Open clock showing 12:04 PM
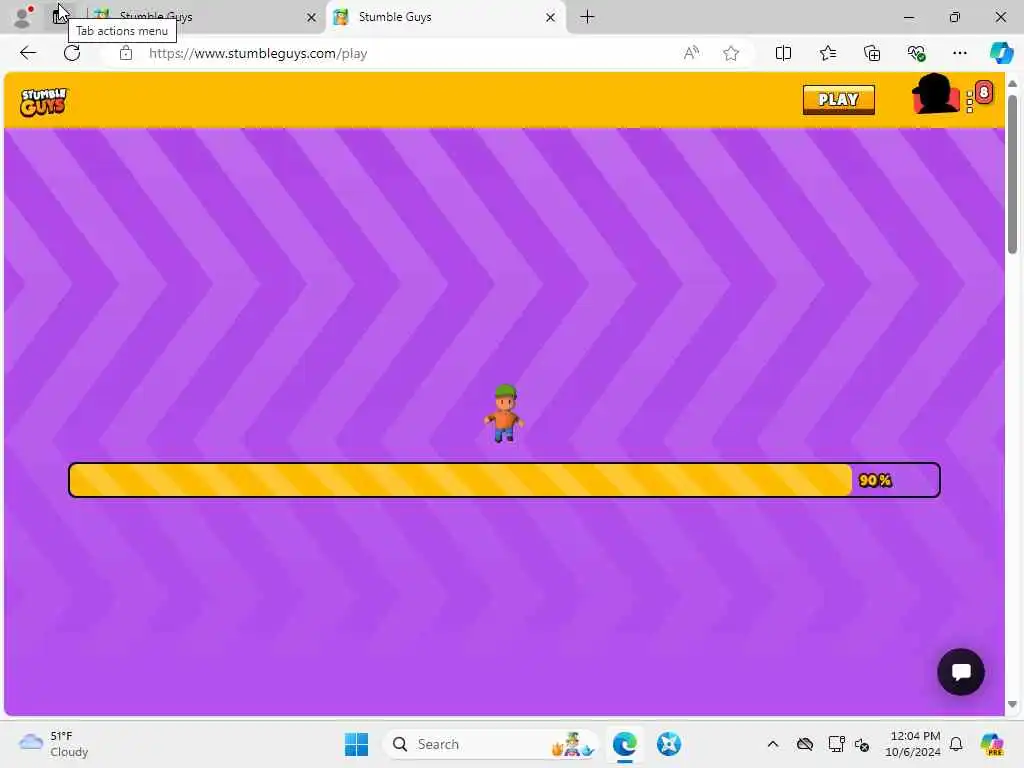Image resolution: width=1024 pixels, height=768 pixels. [913, 744]
